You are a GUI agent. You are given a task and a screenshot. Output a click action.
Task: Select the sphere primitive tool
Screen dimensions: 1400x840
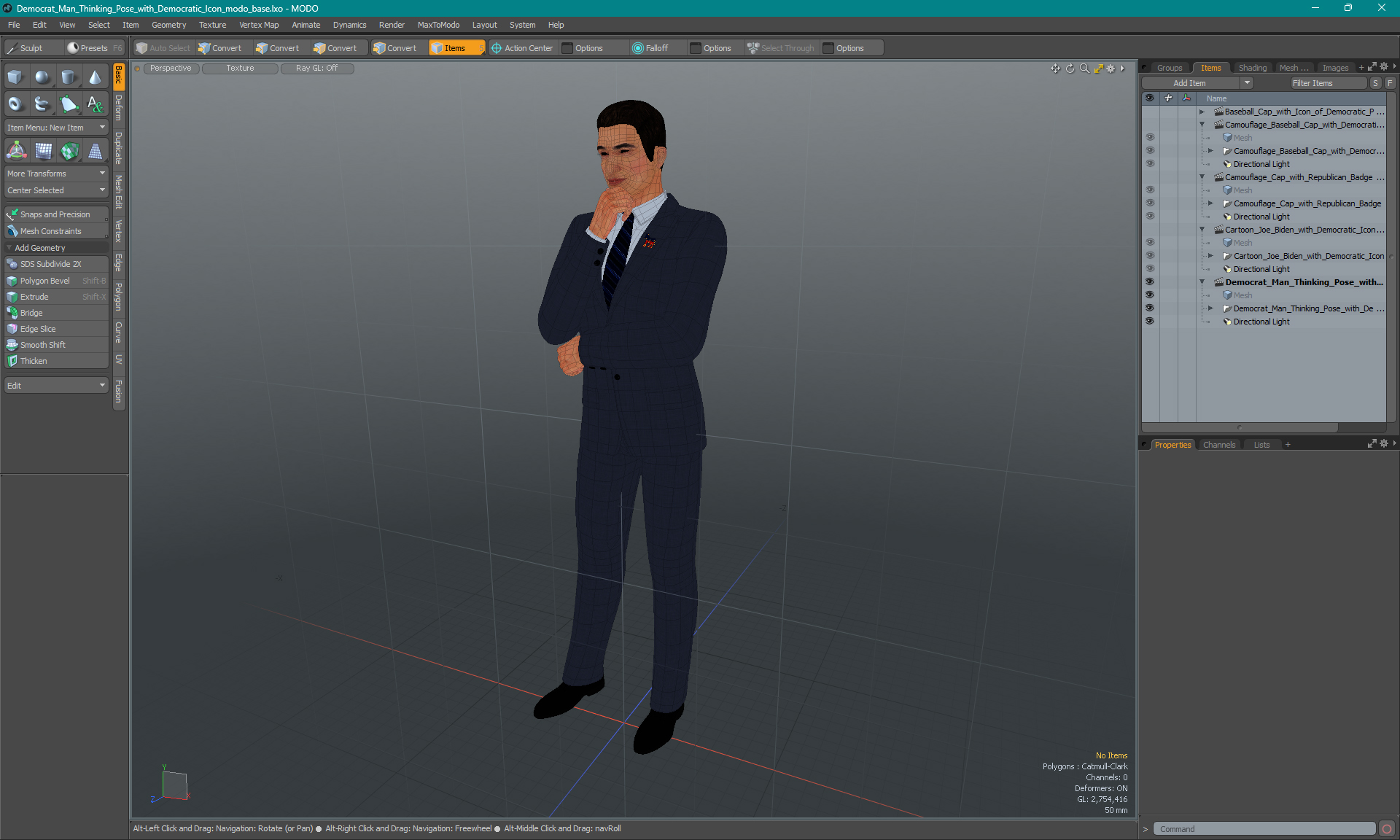tap(42, 77)
